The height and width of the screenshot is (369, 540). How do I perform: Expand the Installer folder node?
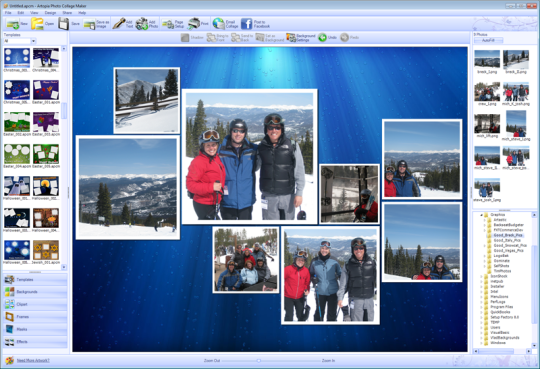pos(481,286)
